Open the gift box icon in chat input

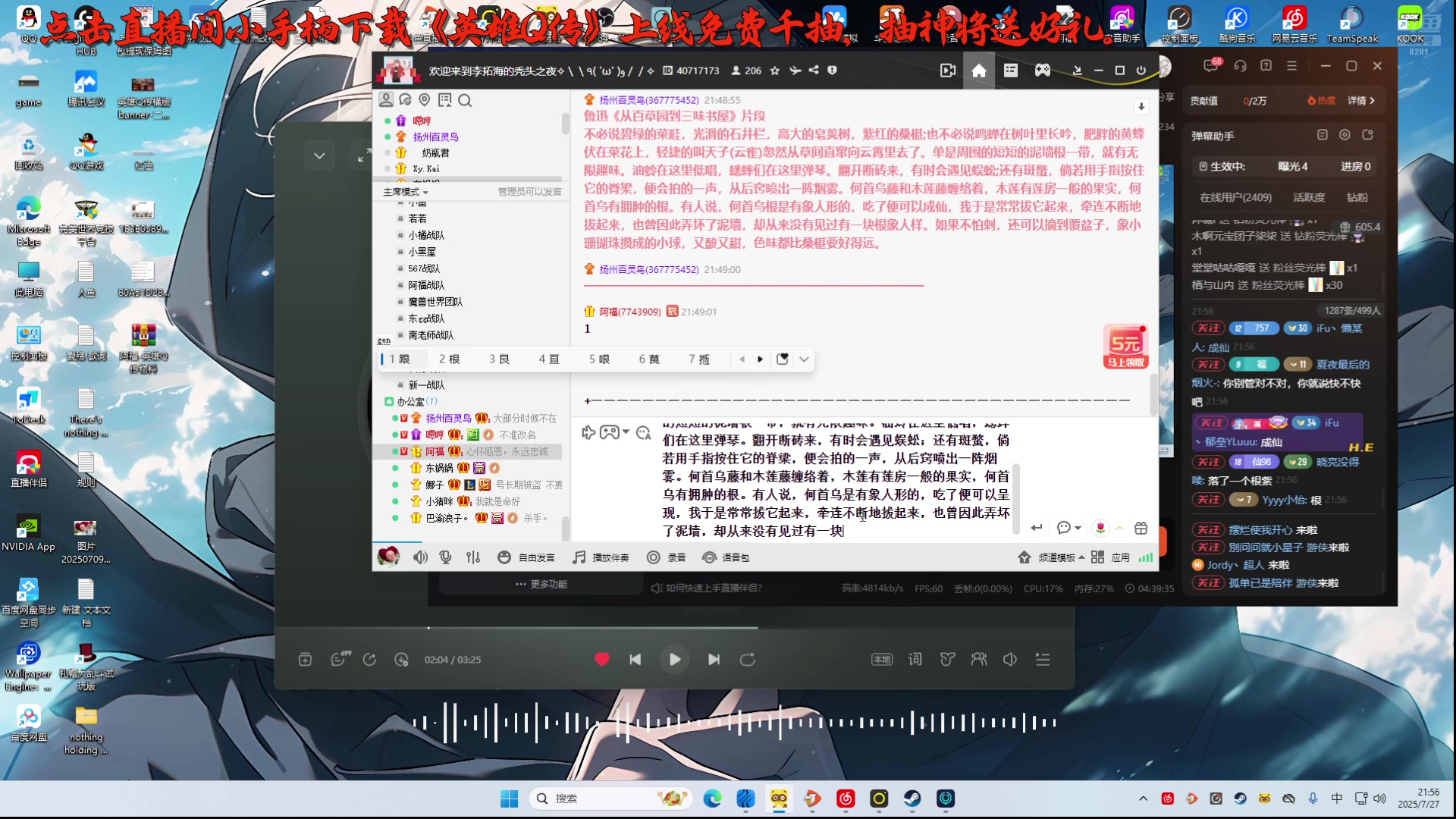click(1141, 528)
